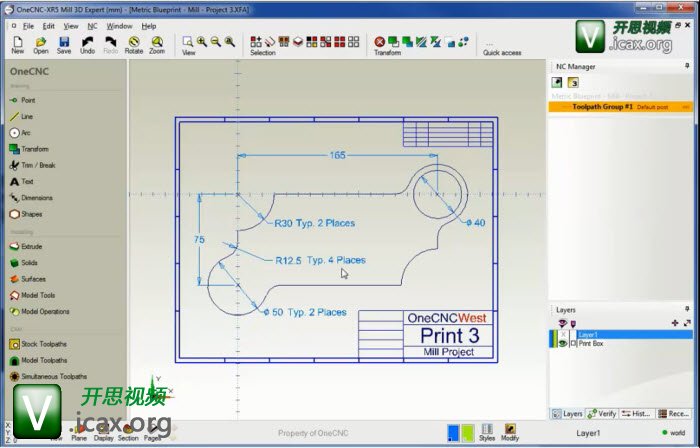Click the first icon in the Selection group
This screenshot has height=448, width=700.
pyautogui.click(x=256, y=42)
